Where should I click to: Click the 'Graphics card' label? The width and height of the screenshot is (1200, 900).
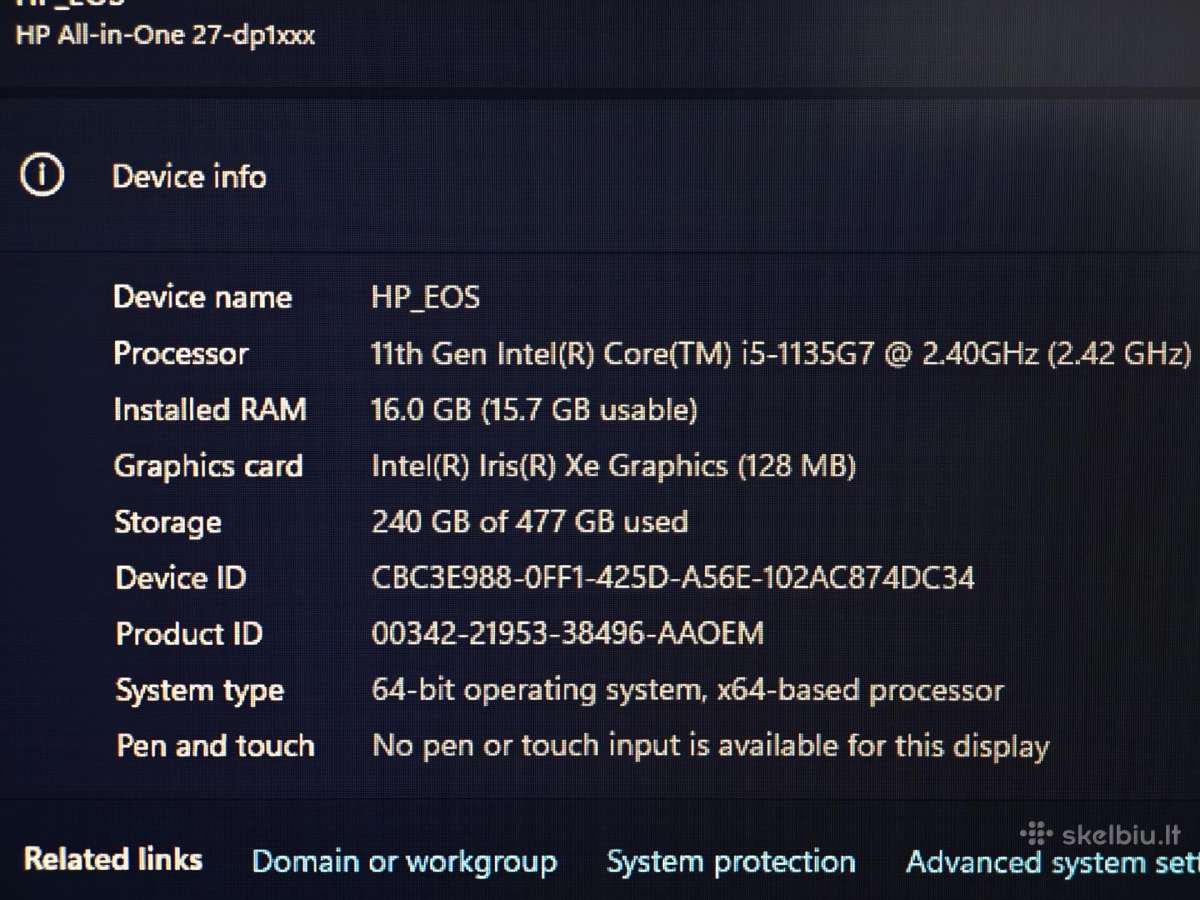click(208, 467)
